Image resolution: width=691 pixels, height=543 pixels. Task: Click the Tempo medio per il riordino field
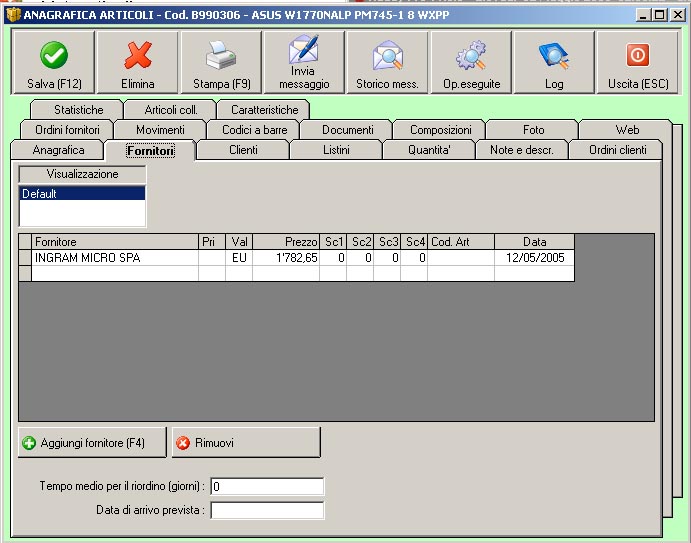pyautogui.click(x=267, y=487)
